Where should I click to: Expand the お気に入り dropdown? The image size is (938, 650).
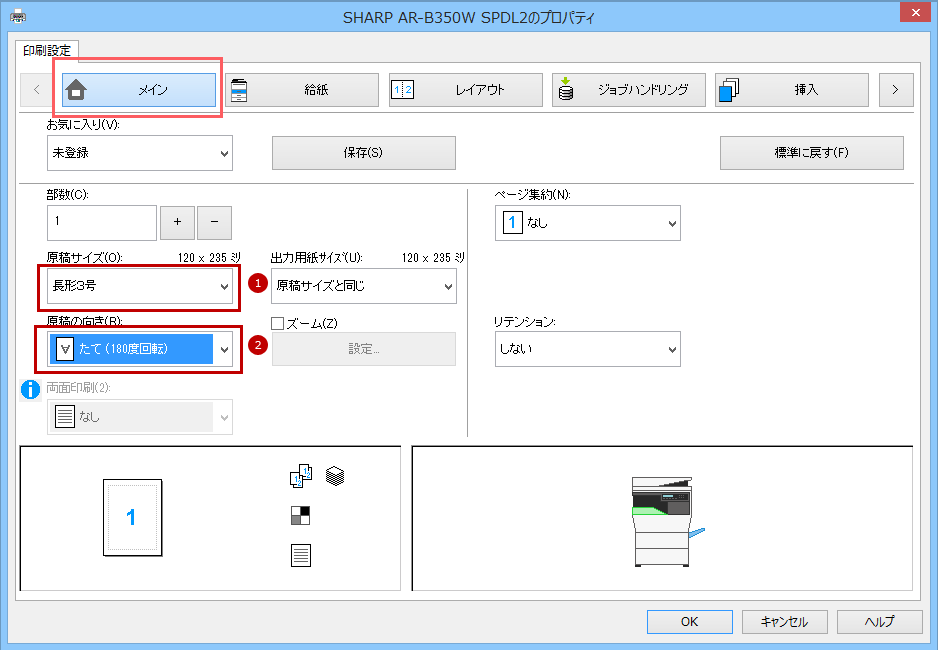point(140,153)
